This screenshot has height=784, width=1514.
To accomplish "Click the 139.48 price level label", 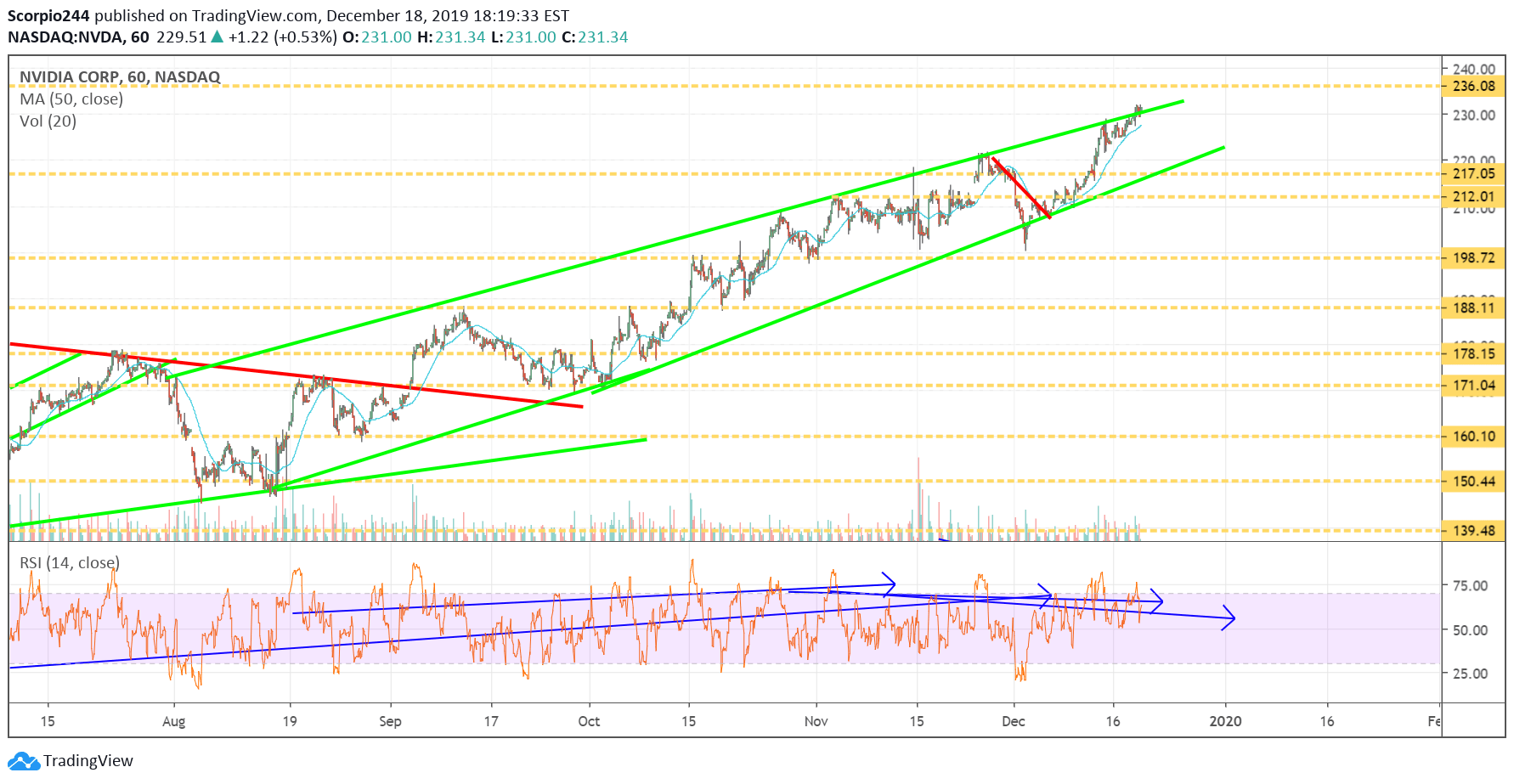I will (x=1473, y=531).
